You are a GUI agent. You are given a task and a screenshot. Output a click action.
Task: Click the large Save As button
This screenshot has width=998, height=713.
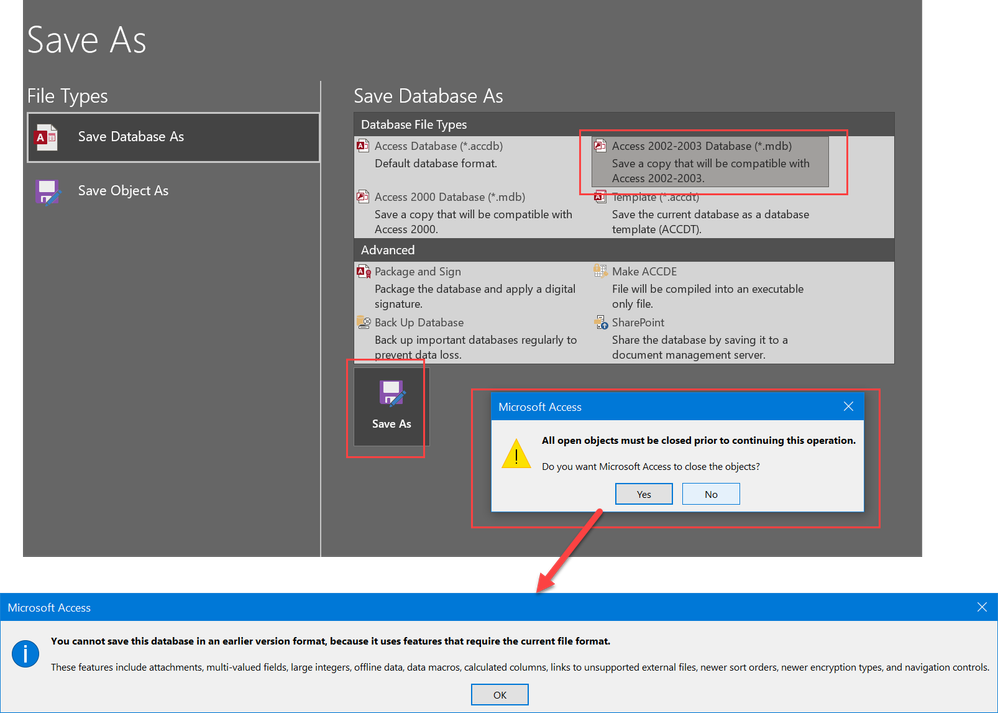pyautogui.click(x=391, y=406)
